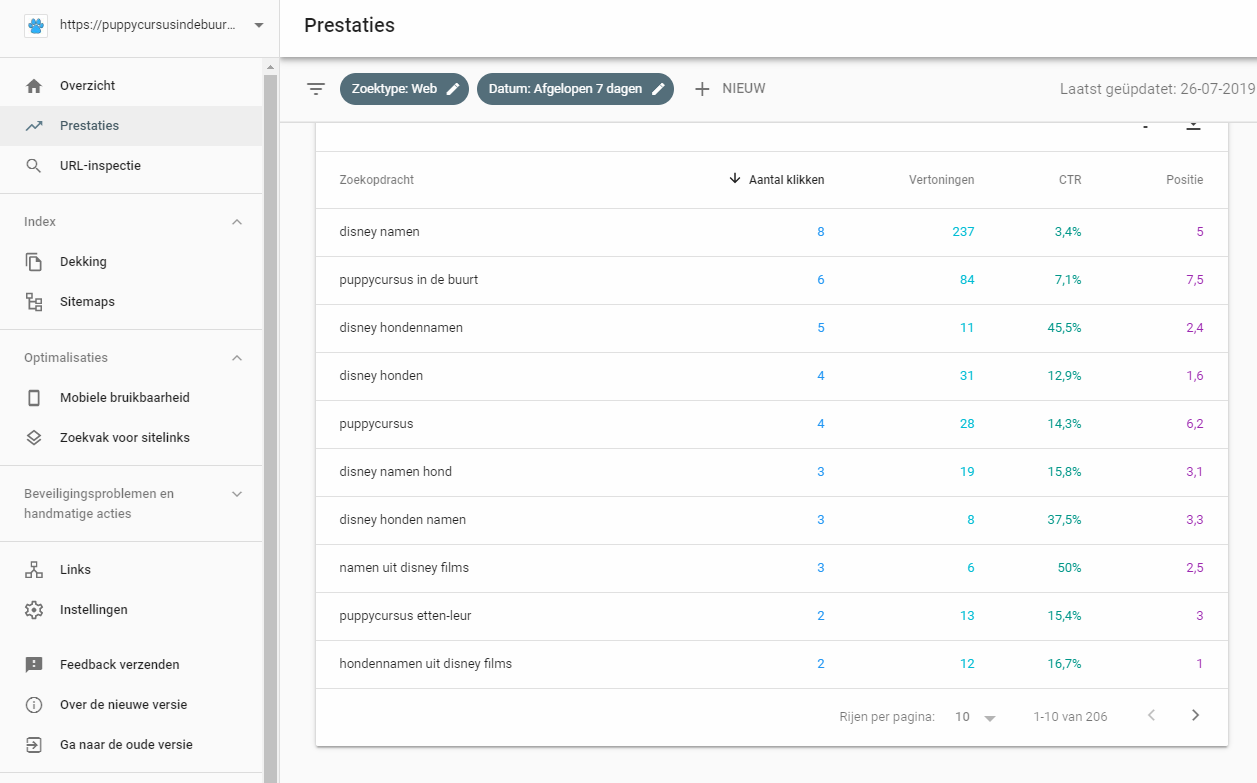Click the 1-10 van 206 pagination text
Viewport: 1257px width, 783px height.
(x=1070, y=717)
